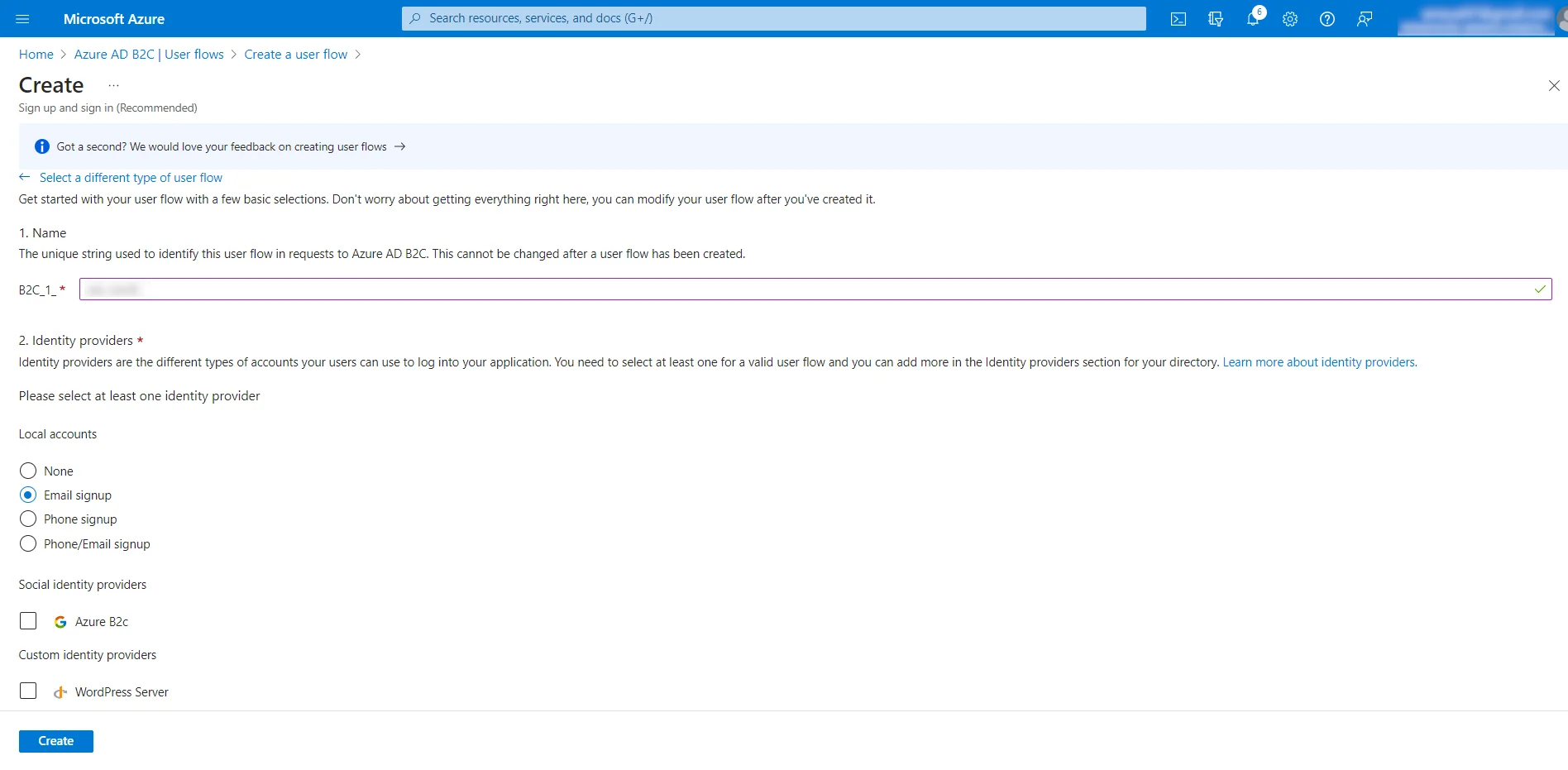1568x770 pixels.
Task: Expand the Create page options with ellipsis
Action: [x=113, y=85]
